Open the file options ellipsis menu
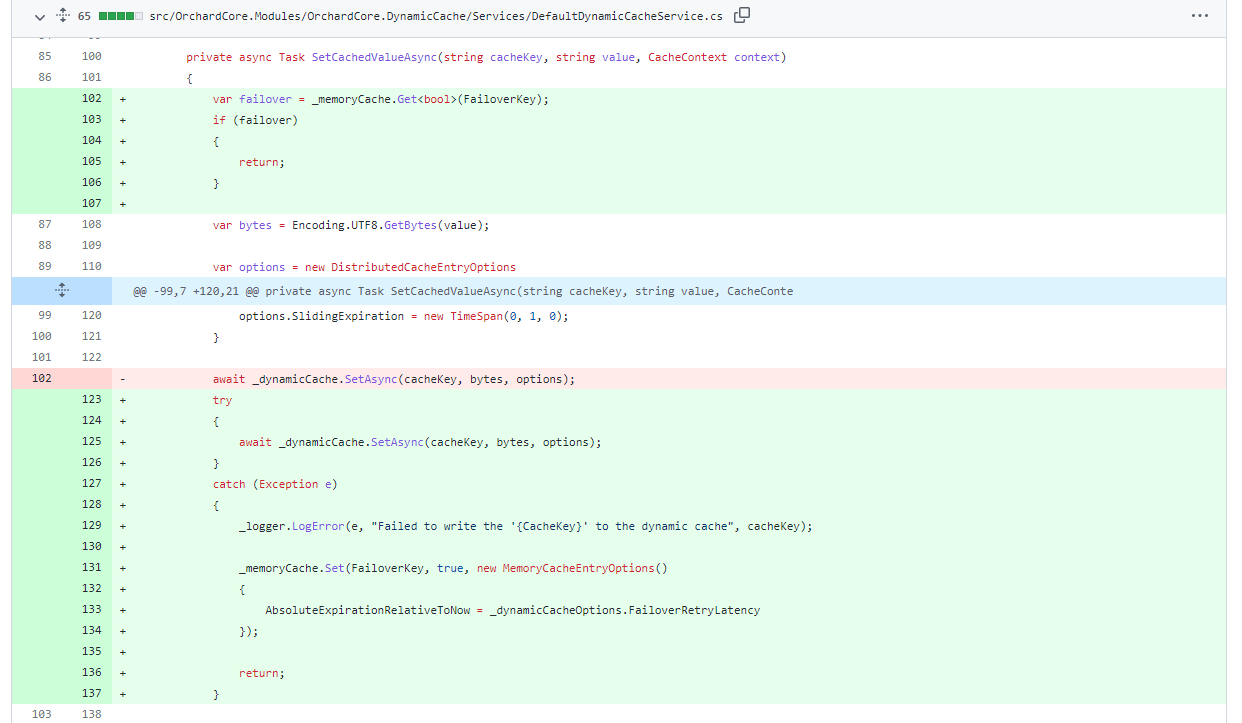 1200,16
